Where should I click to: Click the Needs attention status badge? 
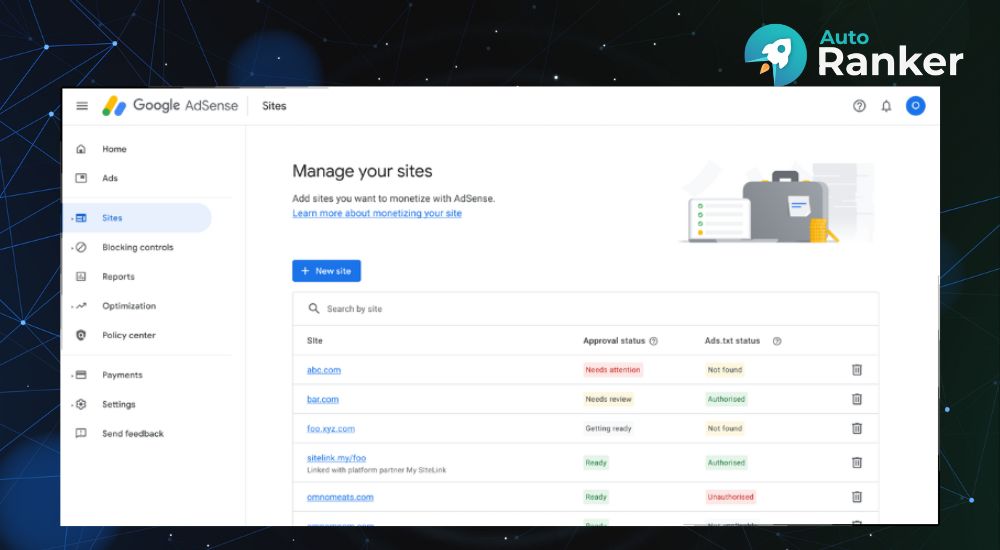click(613, 370)
